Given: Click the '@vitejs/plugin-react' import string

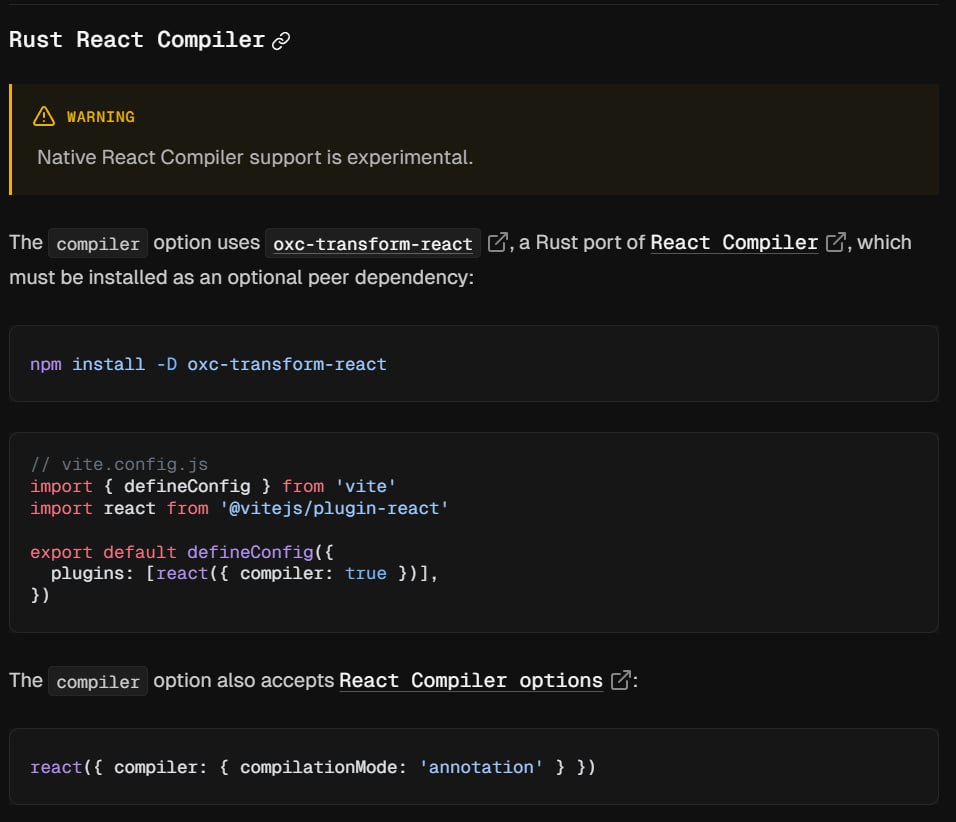Looking at the screenshot, I should [334, 508].
